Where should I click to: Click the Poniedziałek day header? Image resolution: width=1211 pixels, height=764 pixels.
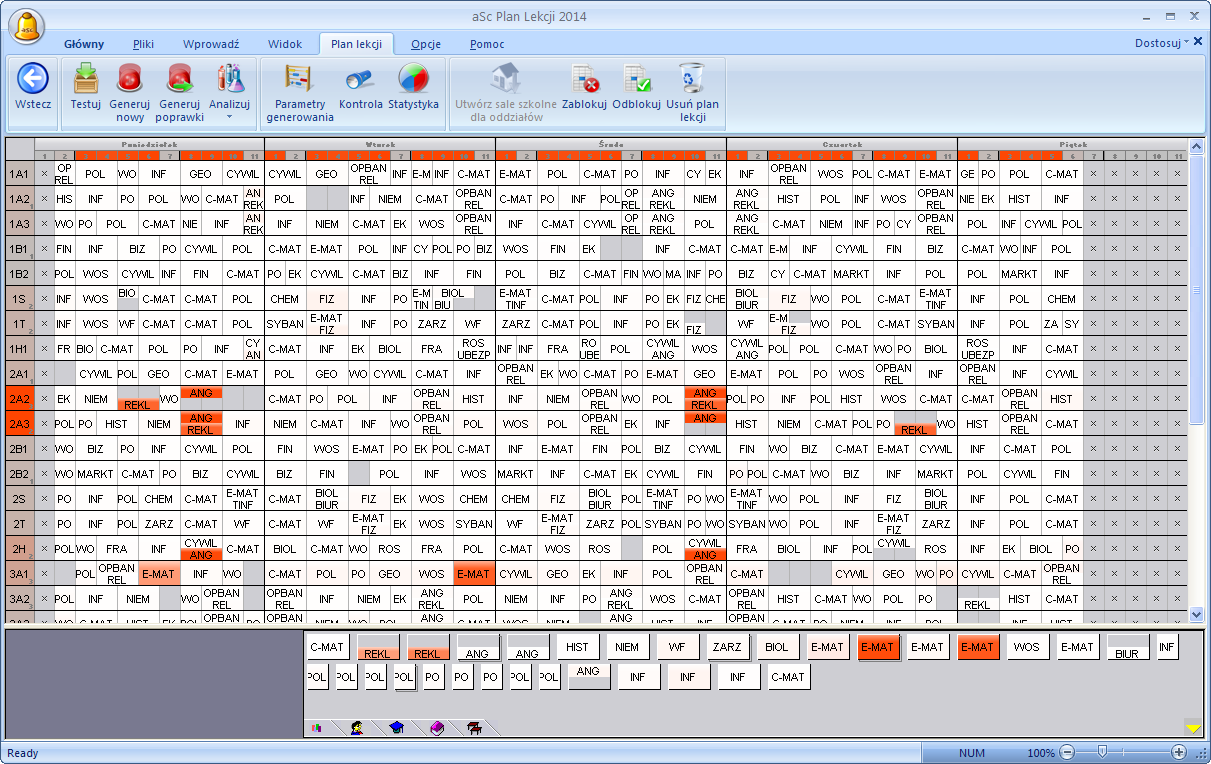coord(150,144)
